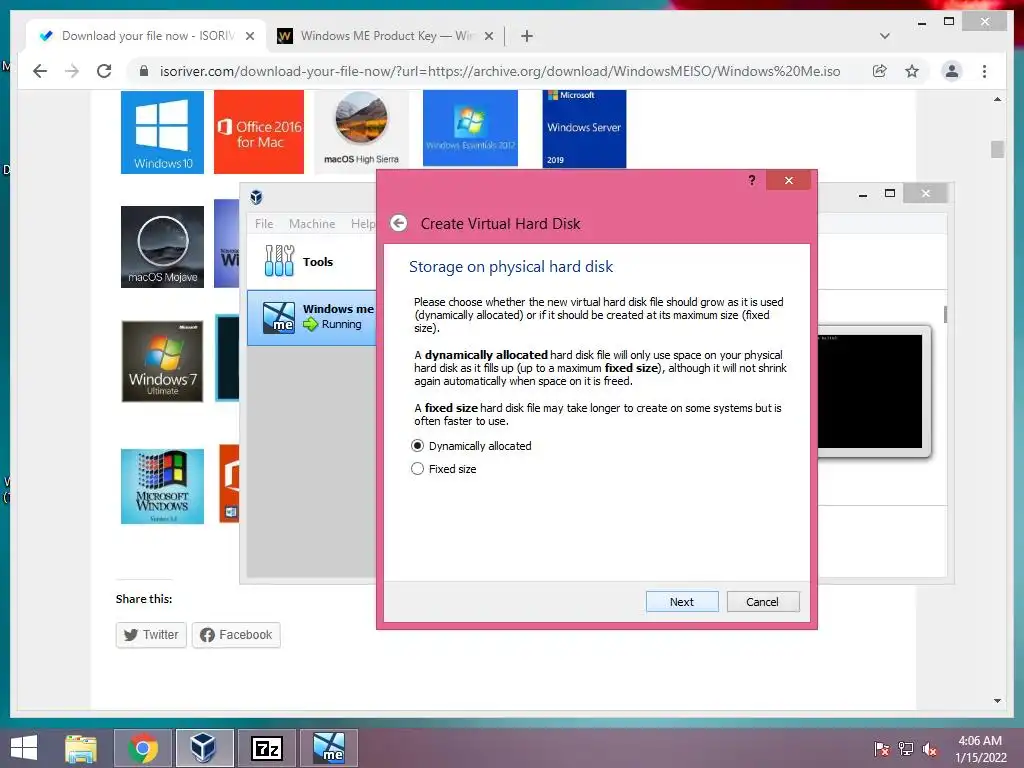Reload the isoriver page
1024x768 pixels.
(x=104, y=71)
